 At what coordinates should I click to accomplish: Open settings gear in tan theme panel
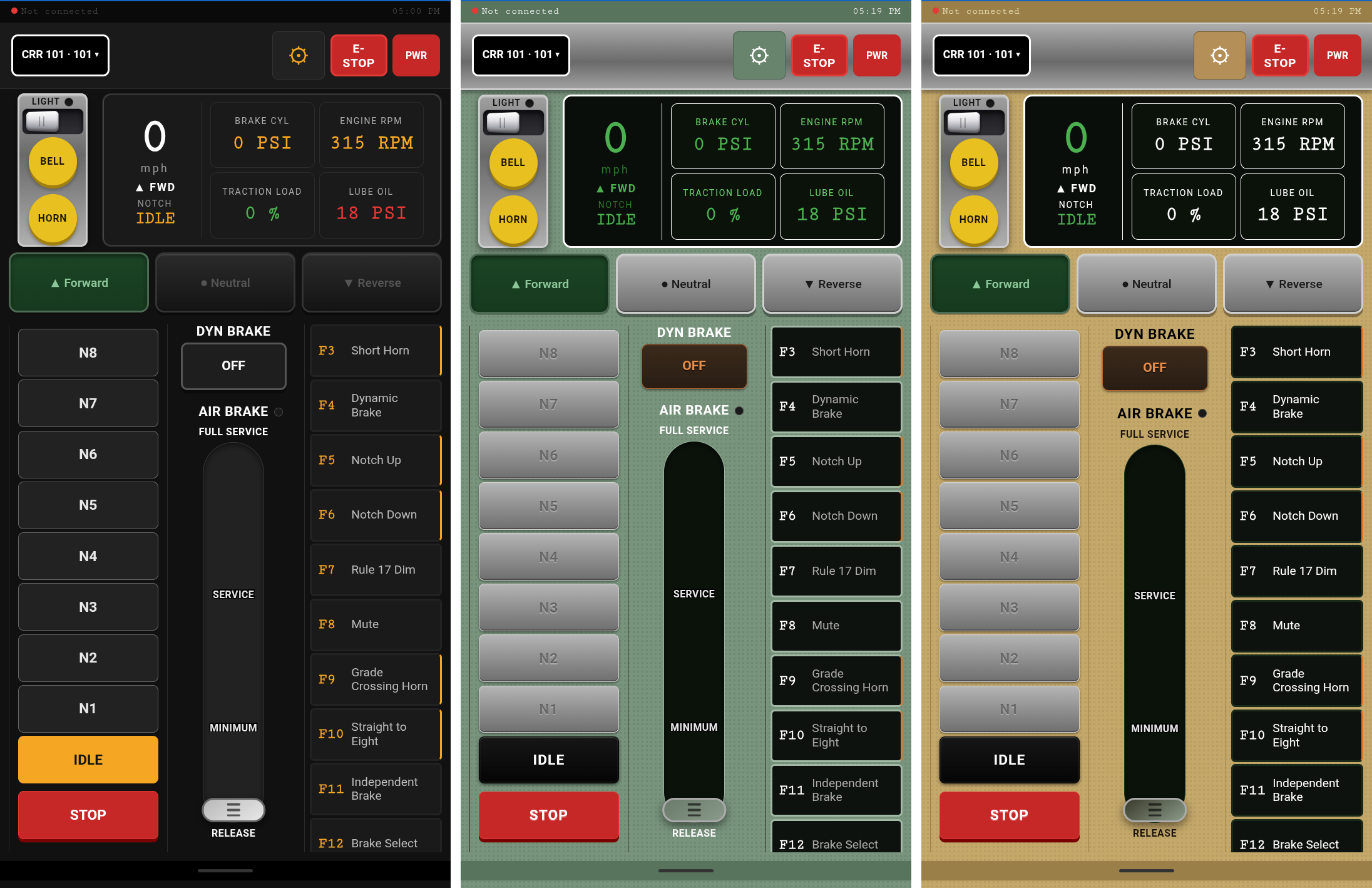tap(1220, 55)
